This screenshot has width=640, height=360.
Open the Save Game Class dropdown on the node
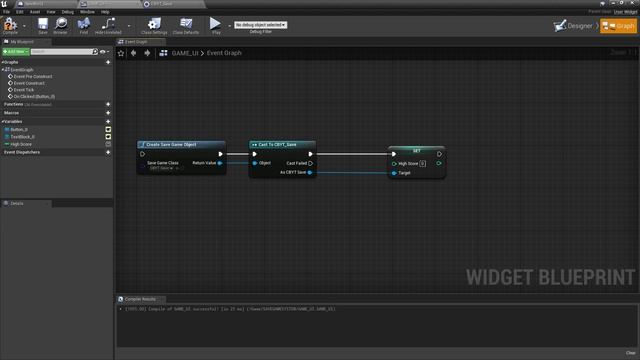[163, 168]
